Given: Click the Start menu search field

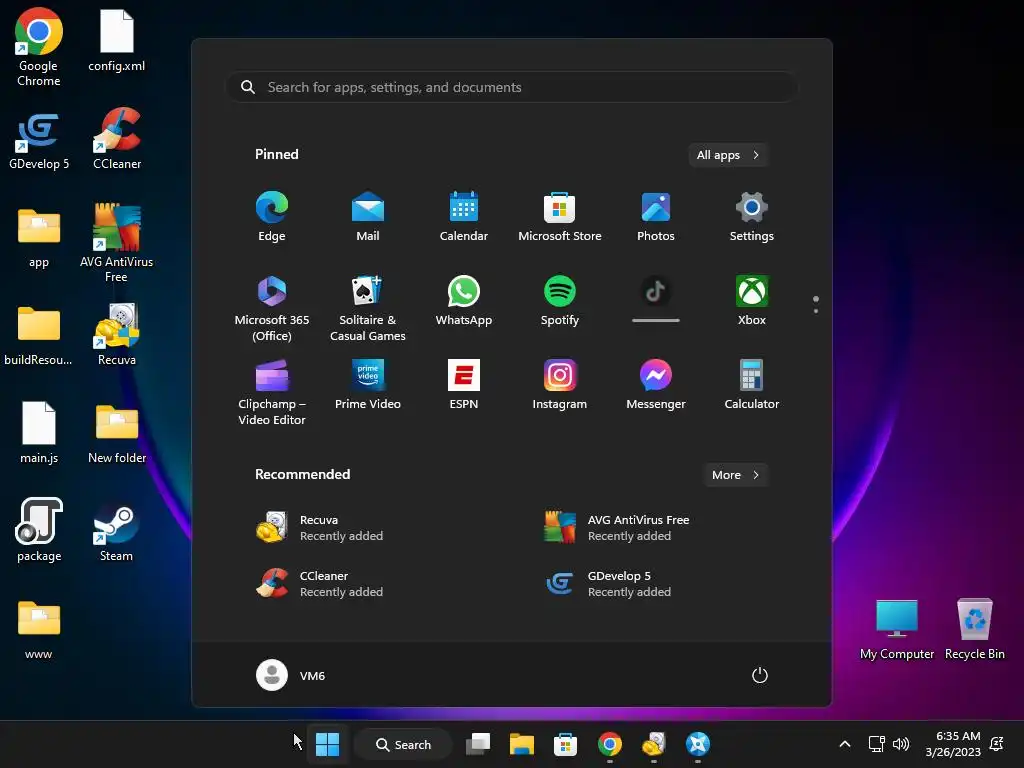Looking at the screenshot, I should pos(511,87).
